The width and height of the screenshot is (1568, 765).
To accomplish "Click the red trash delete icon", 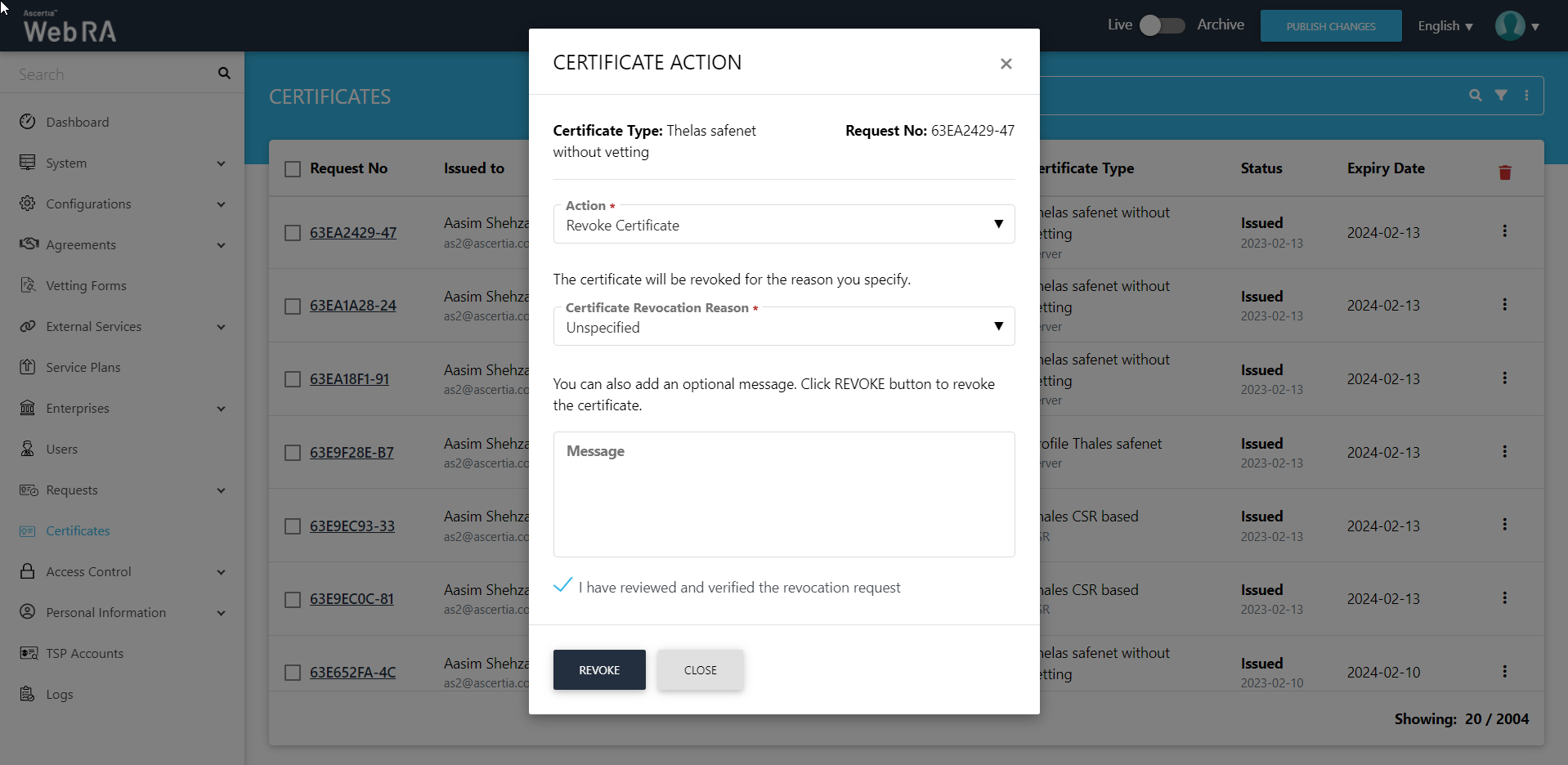I will 1504,172.
